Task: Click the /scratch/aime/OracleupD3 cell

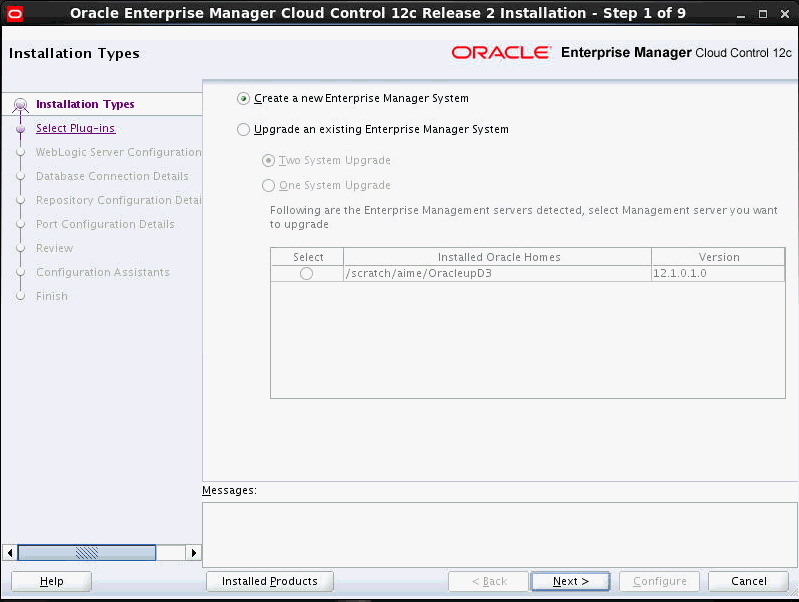Action: [x=498, y=273]
